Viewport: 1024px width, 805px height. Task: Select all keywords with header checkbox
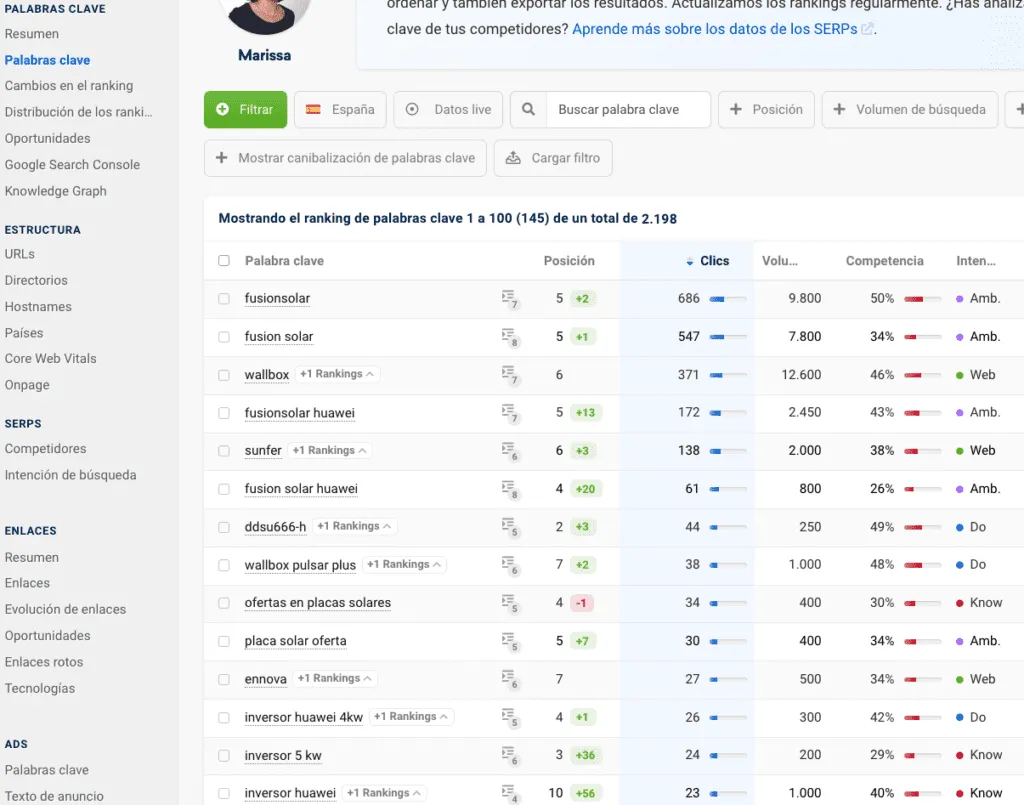(224, 260)
